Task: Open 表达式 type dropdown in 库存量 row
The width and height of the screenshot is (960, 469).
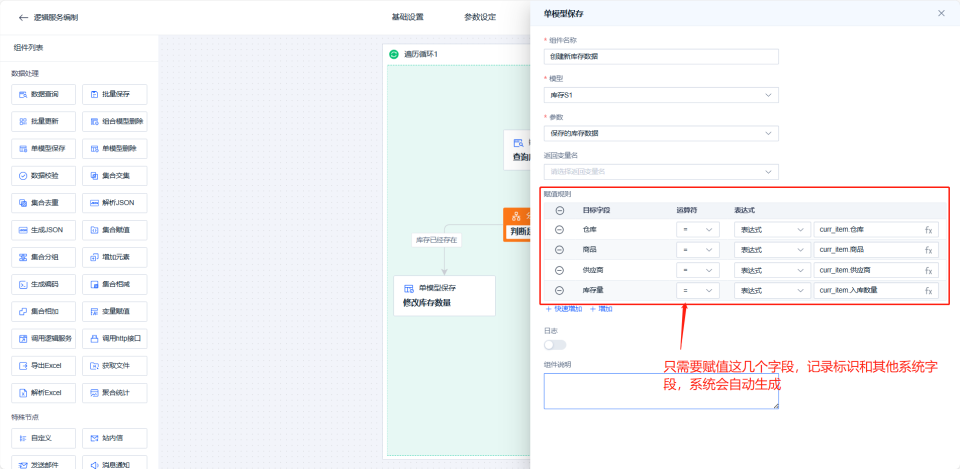Action: [772, 290]
